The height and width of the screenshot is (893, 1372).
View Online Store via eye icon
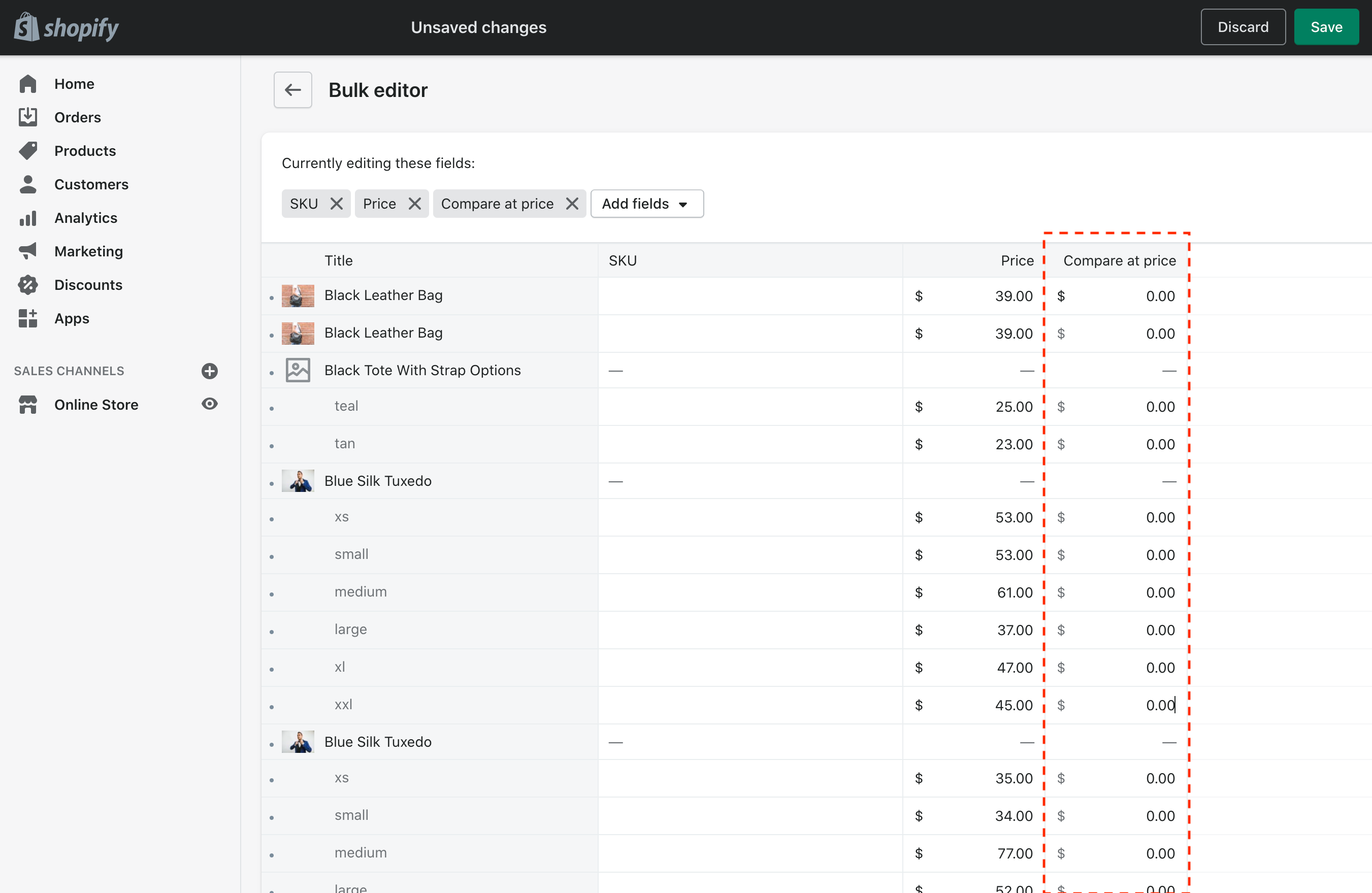(x=209, y=404)
